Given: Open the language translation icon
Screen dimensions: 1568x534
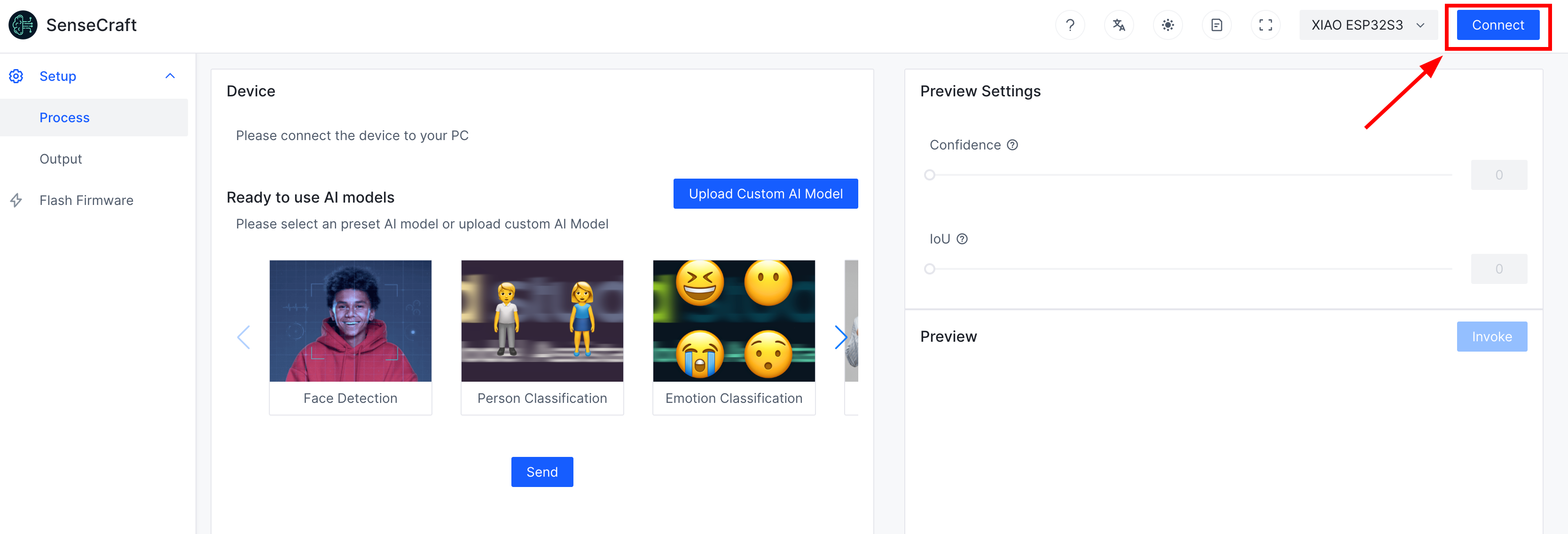Looking at the screenshot, I should click(x=1118, y=25).
